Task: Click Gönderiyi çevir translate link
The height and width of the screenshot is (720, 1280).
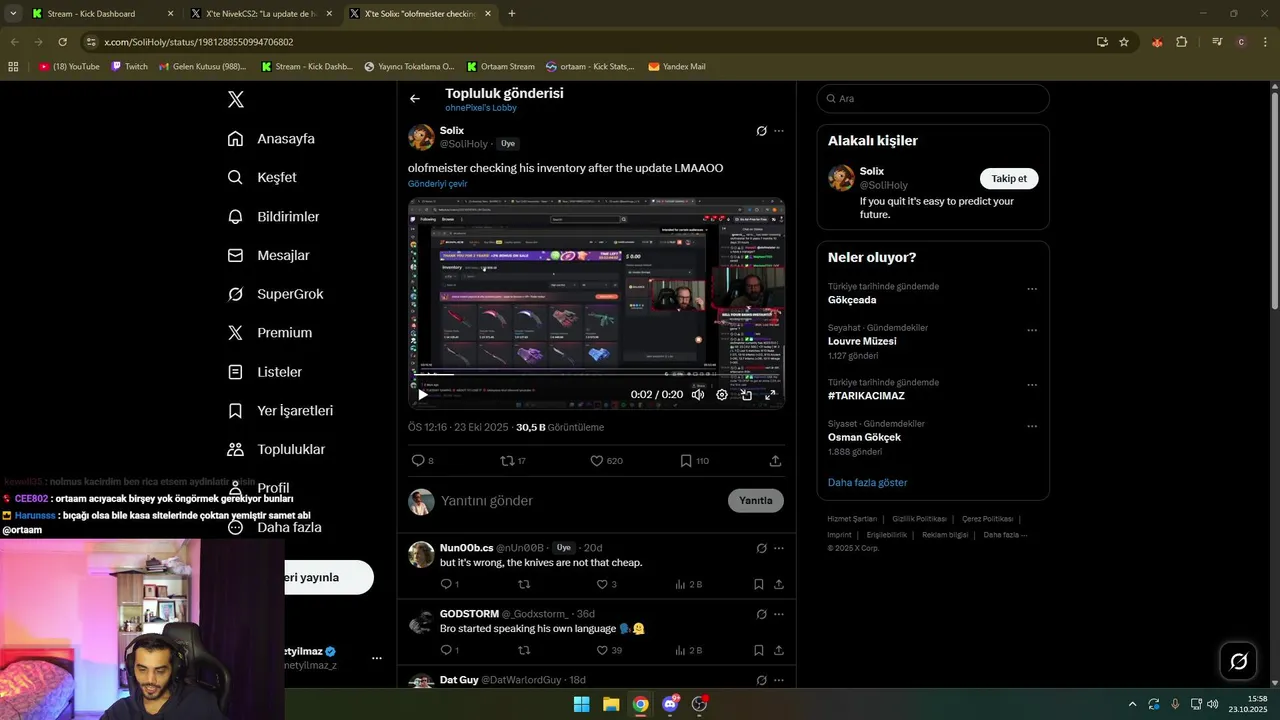Action: pos(437,184)
